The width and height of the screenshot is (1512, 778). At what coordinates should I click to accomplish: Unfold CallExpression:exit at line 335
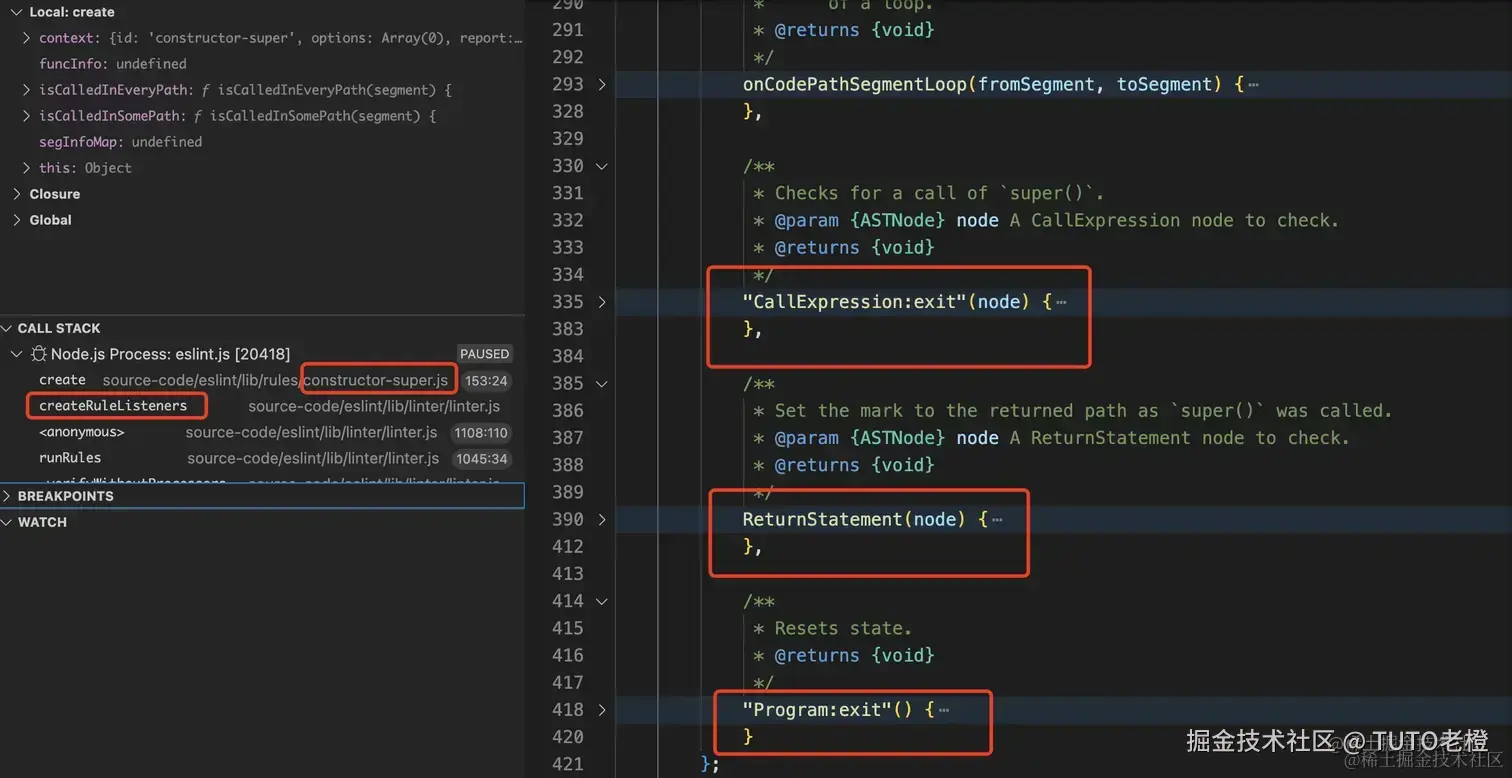pyautogui.click(x=601, y=302)
